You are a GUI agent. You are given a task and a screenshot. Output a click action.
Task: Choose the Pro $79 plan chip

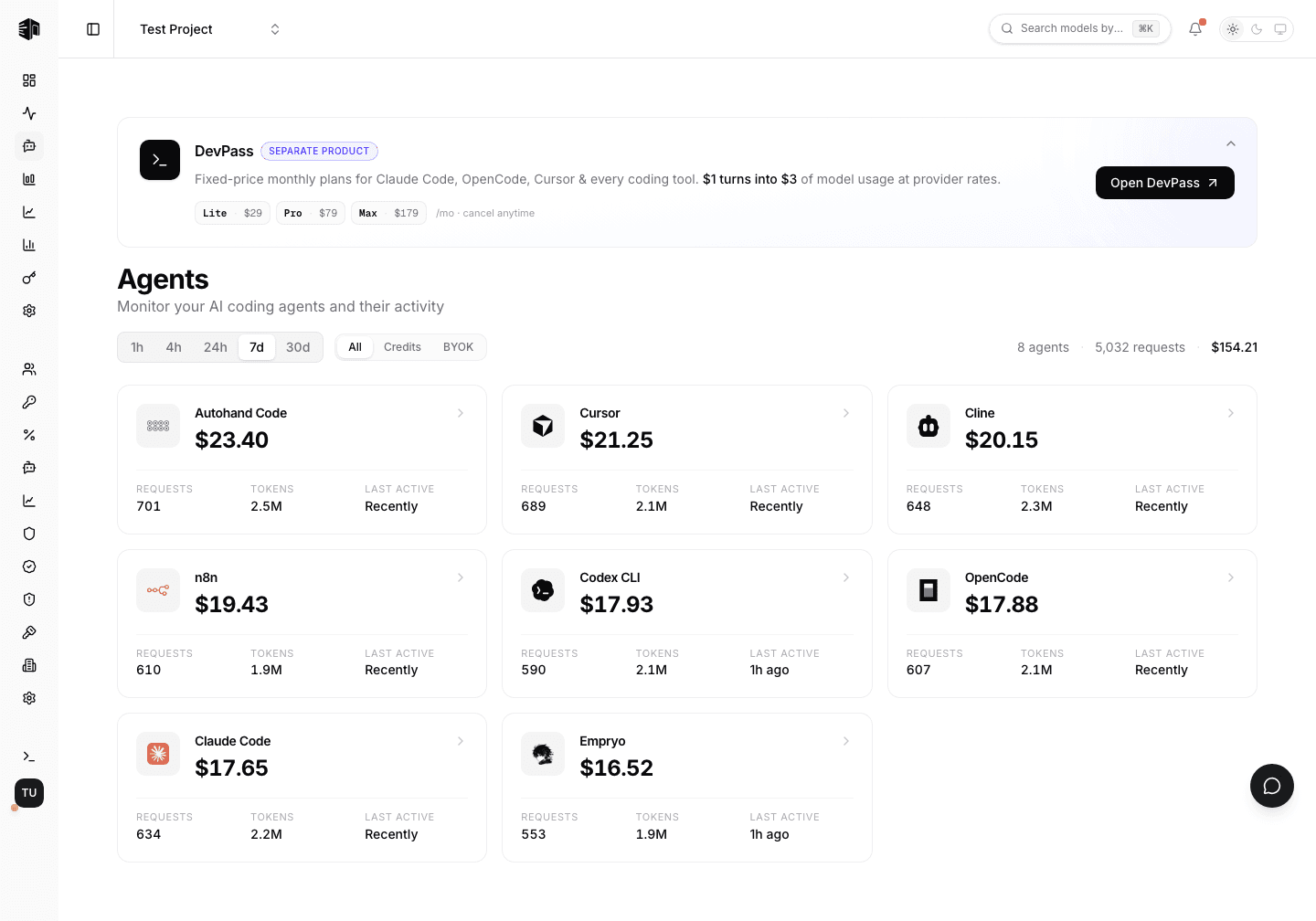[311, 213]
